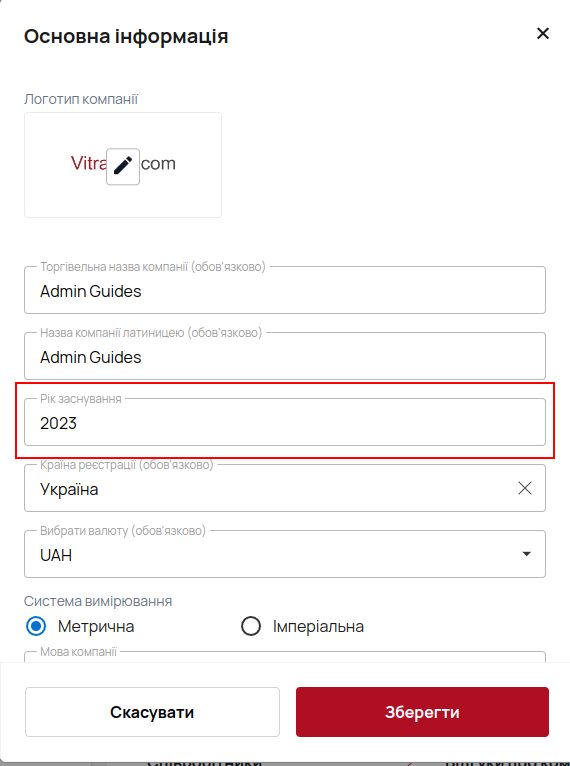Focus the Торгівельна назва компанії field
570x766 pixels.
(x=285, y=290)
